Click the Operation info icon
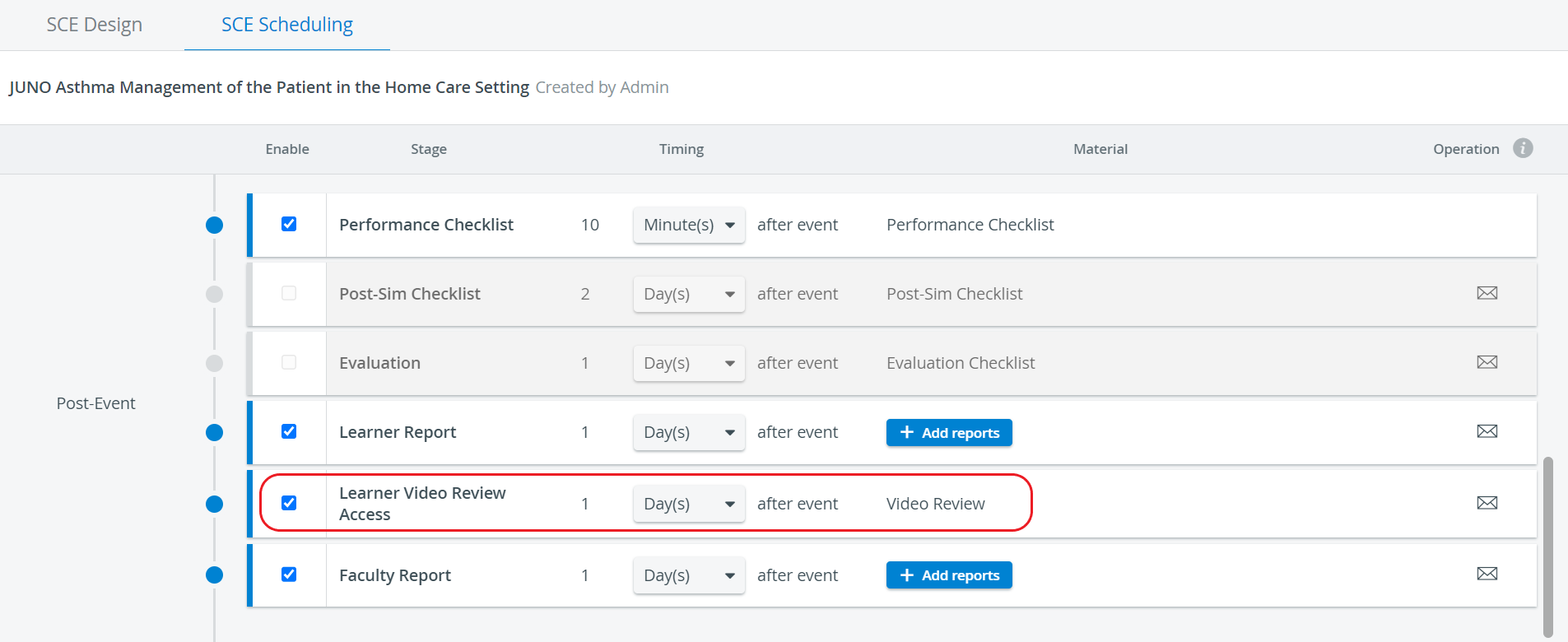Screen dimensions: 1568x642 tap(1523, 148)
